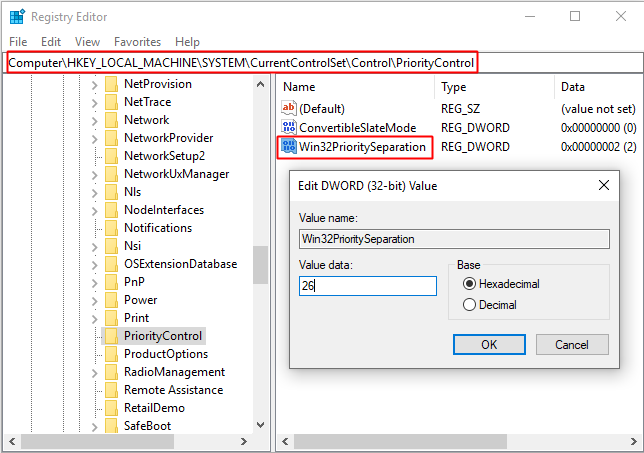
Task: Open the Edit menu
Action: 51,42
